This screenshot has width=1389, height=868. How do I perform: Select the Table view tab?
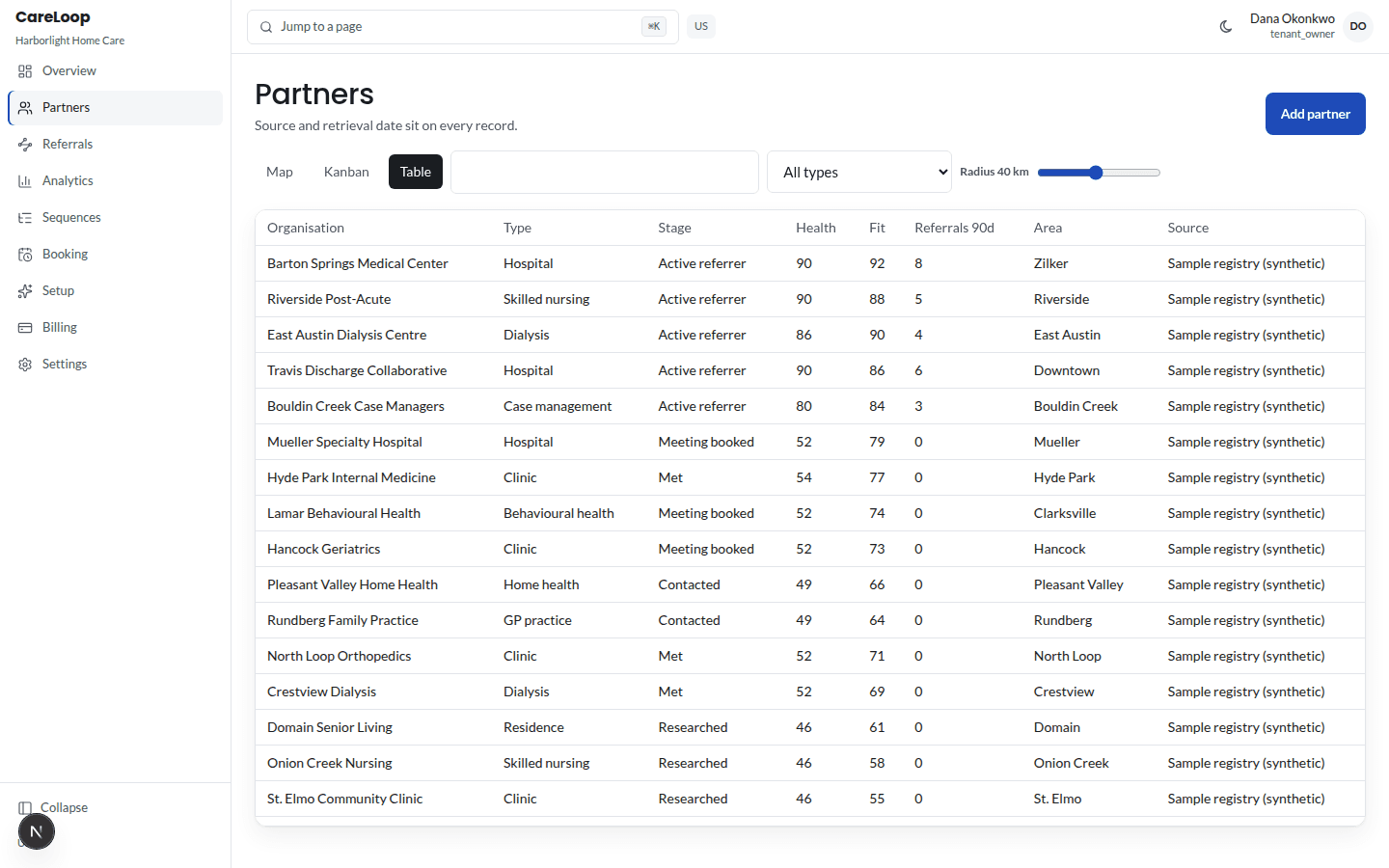click(x=416, y=173)
